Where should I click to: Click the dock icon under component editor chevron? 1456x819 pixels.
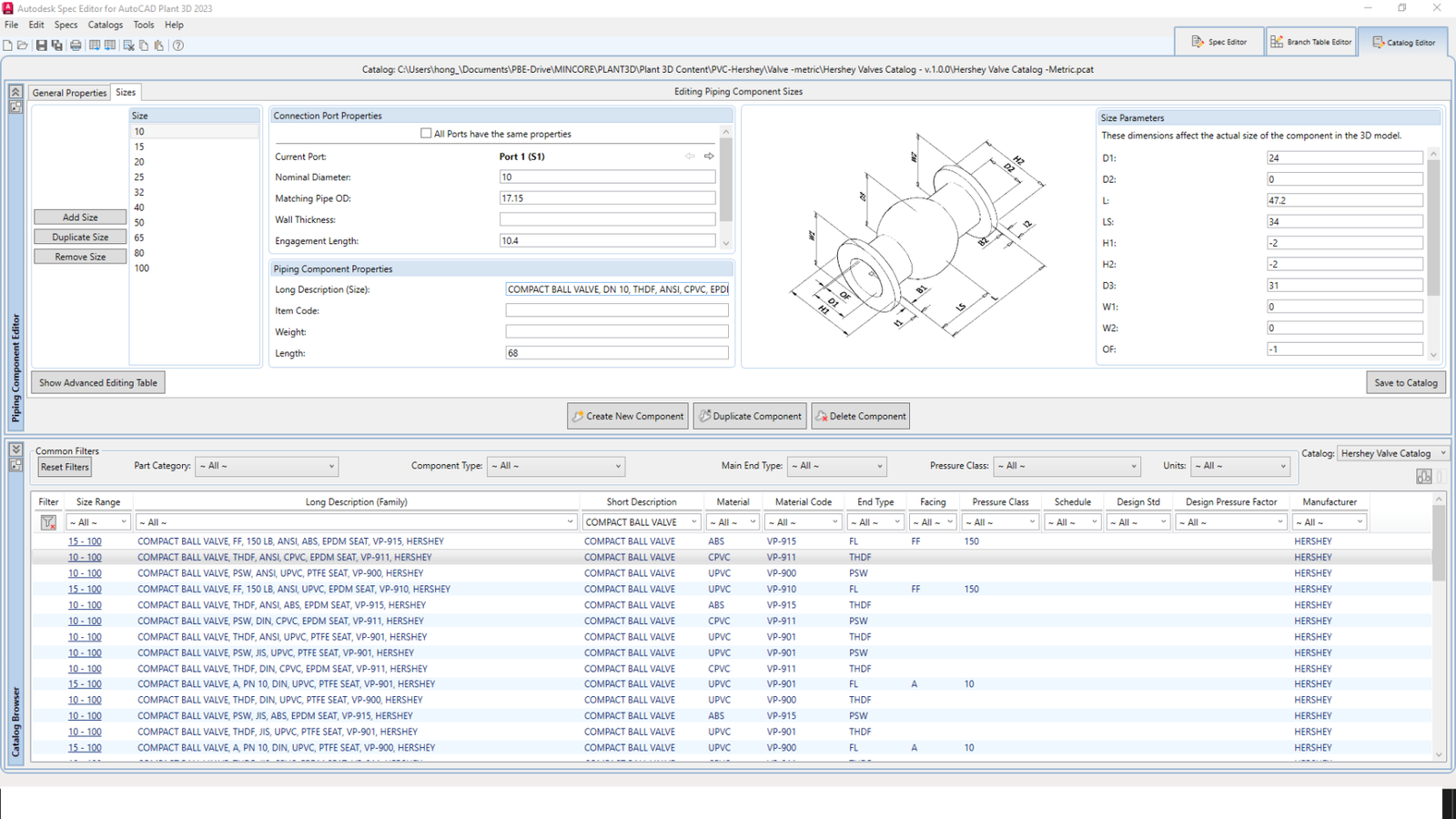15,106
